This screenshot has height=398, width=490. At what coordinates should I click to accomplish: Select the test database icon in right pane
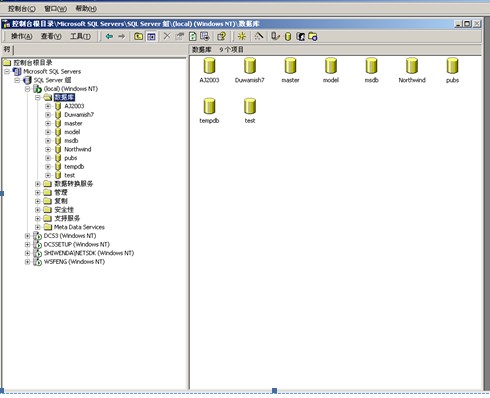[x=250, y=106]
